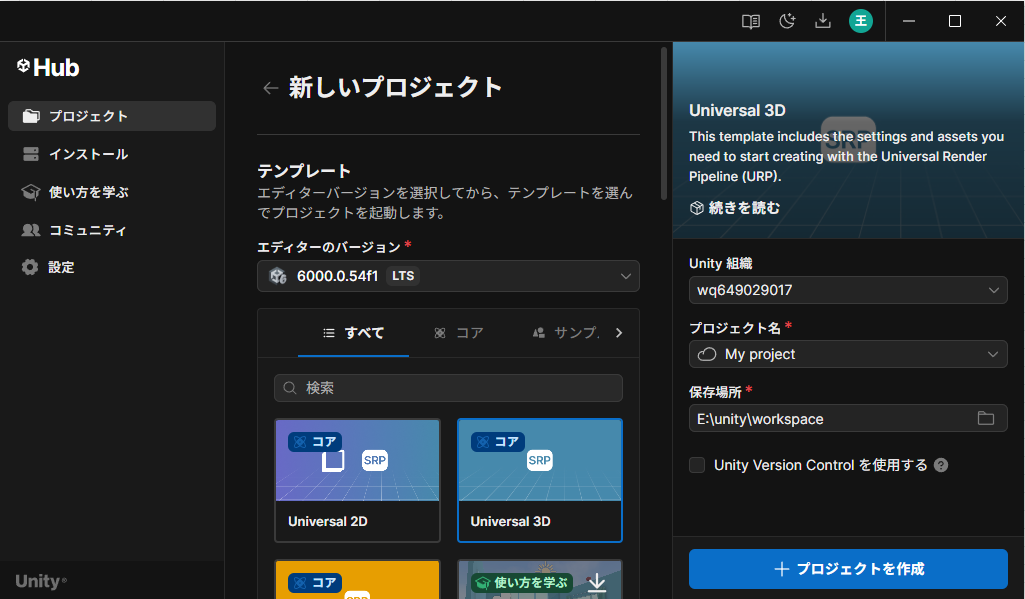Image resolution: width=1025 pixels, height=599 pixels.
Task: Click the cloud icon in project name field
Action: point(707,354)
